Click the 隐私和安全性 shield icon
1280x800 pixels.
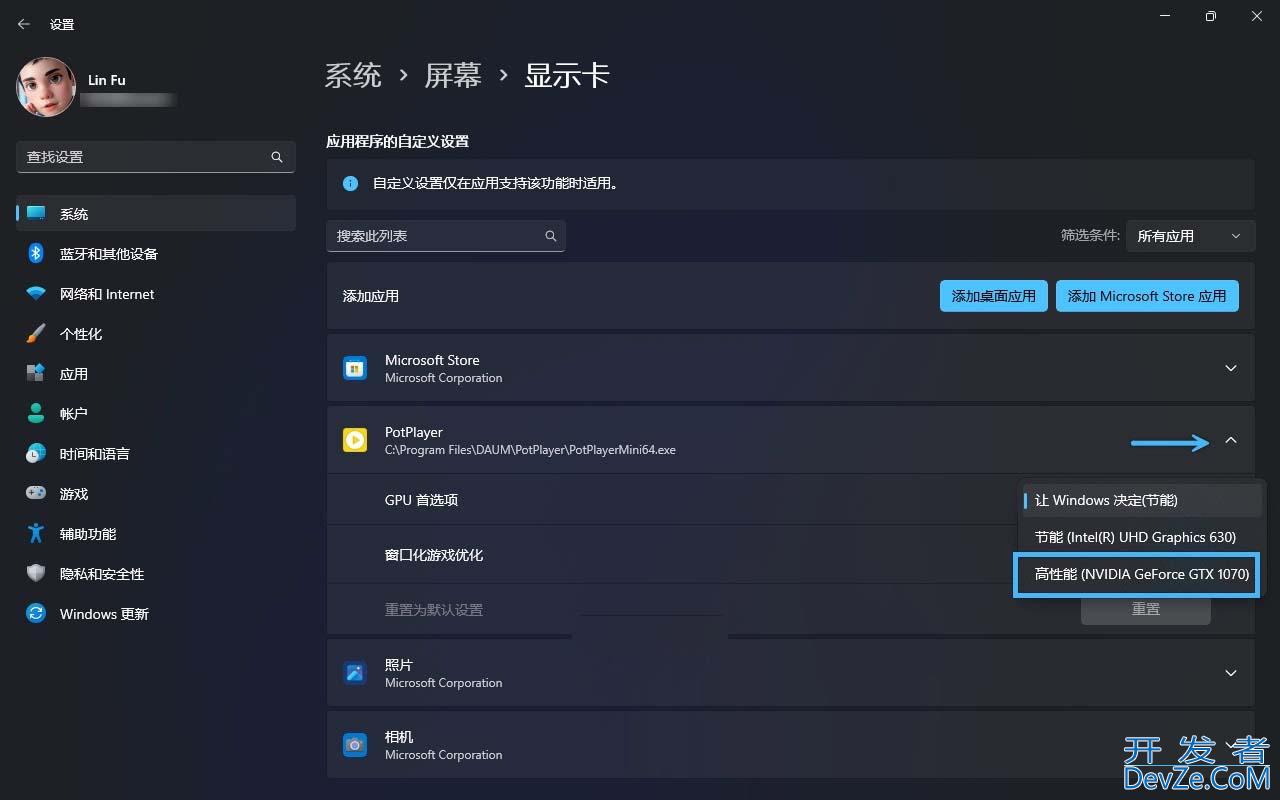click(x=36, y=574)
